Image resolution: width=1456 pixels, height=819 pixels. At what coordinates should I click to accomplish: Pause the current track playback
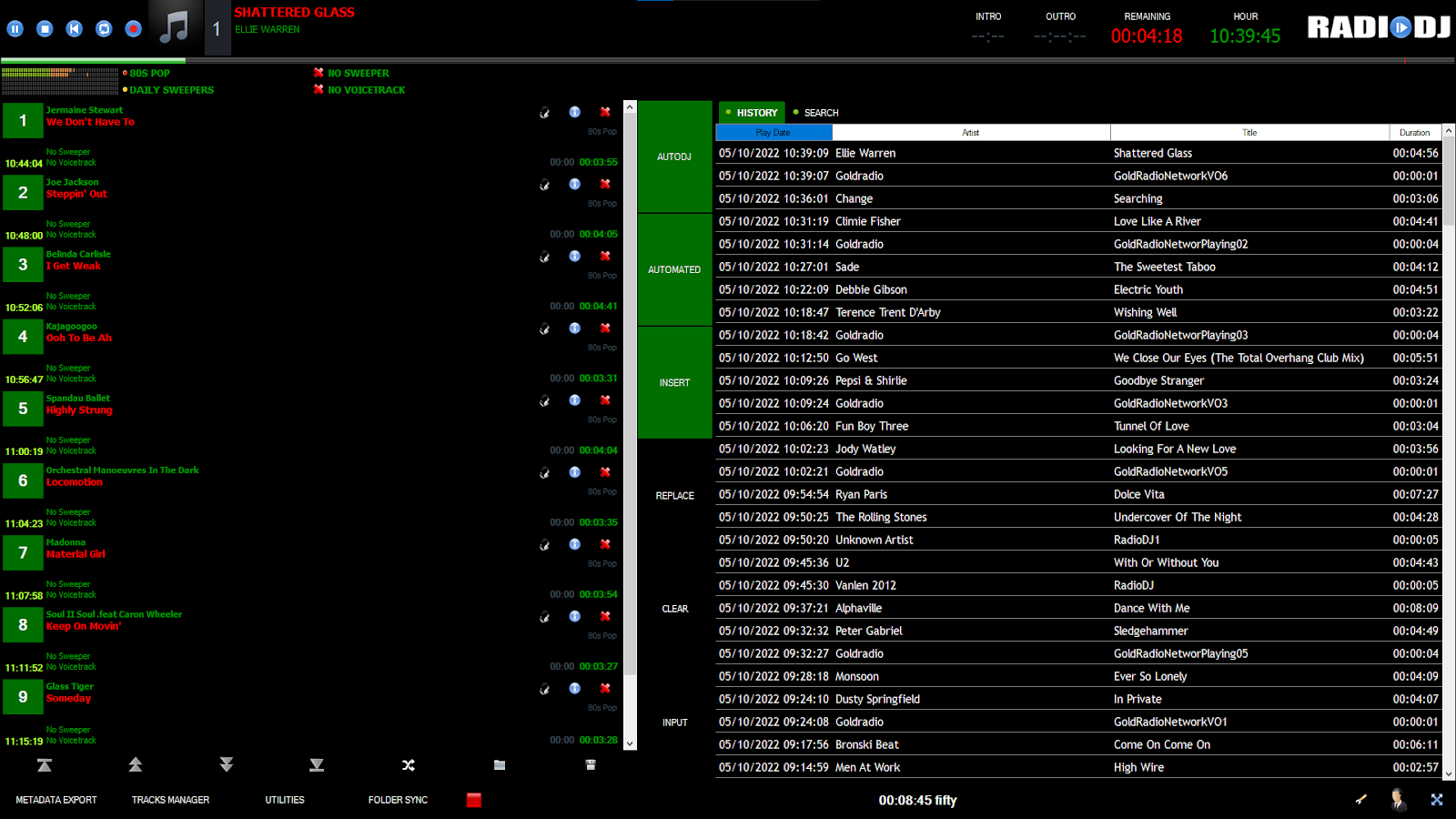(x=15, y=29)
